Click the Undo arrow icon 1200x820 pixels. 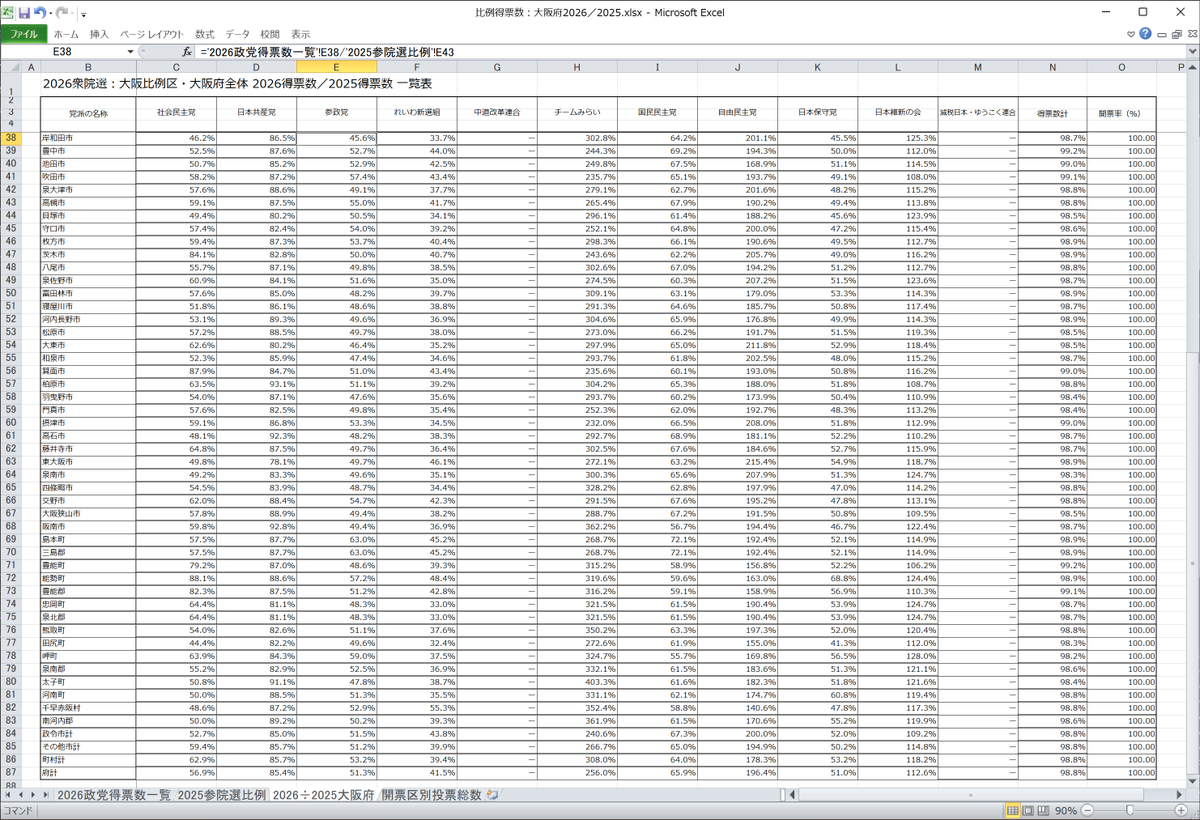40,13
